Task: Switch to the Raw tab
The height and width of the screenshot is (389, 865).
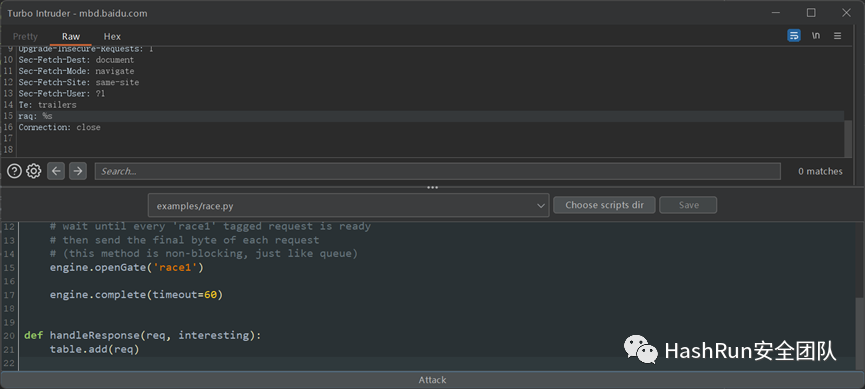Action: 71,36
